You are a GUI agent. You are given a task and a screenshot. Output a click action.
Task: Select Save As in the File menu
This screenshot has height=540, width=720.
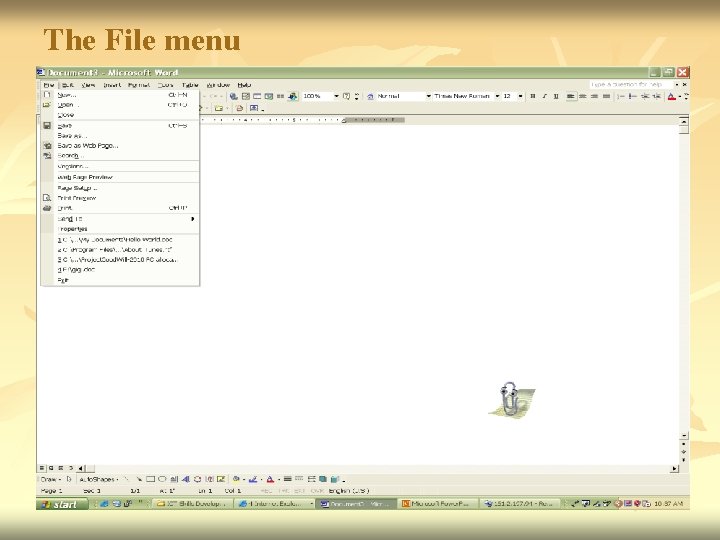click(120, 135)
